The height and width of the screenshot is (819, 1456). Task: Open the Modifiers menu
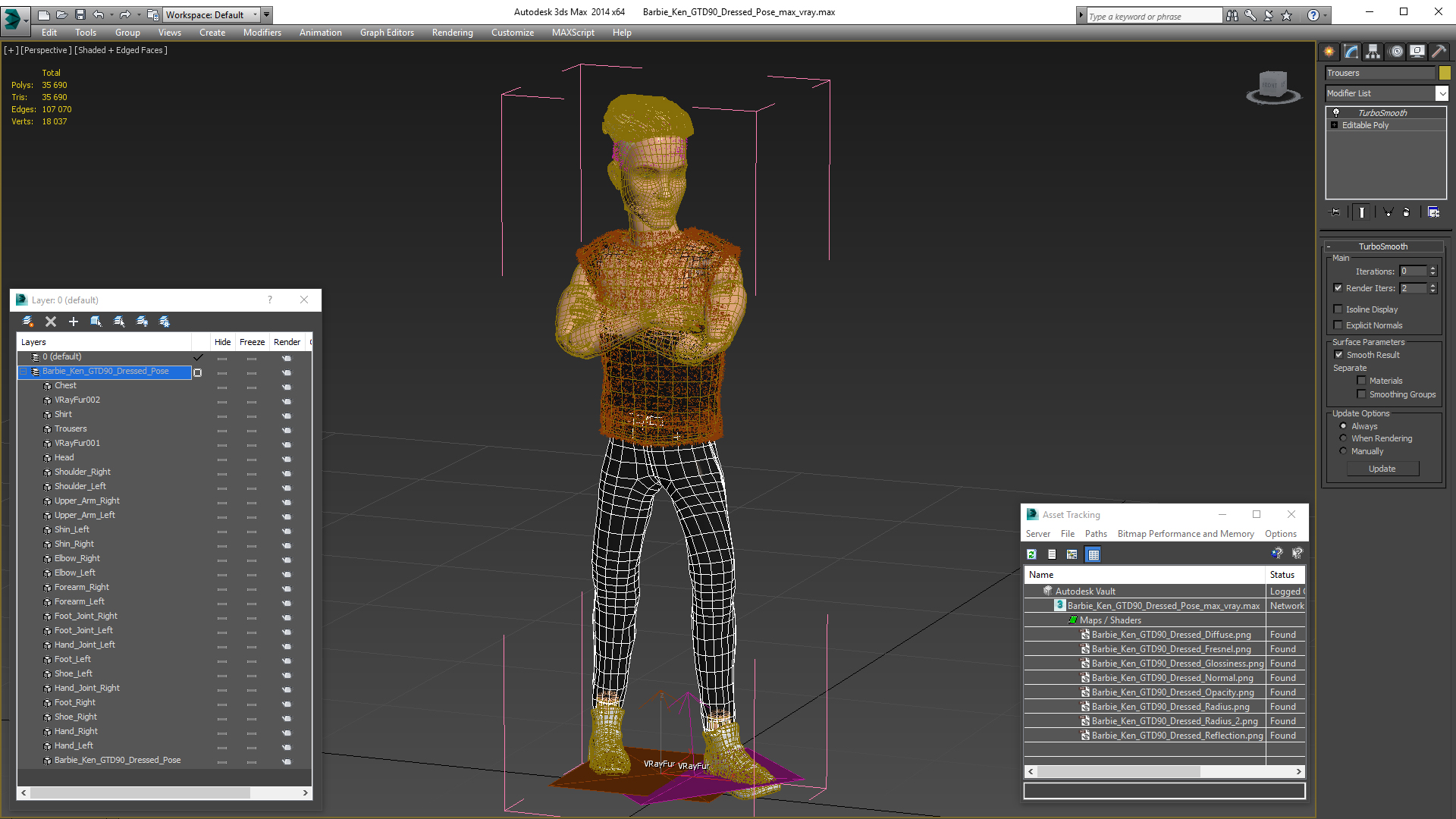click(262, 33)
